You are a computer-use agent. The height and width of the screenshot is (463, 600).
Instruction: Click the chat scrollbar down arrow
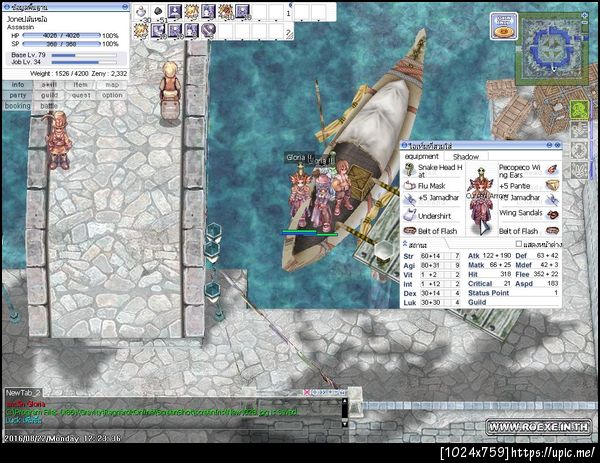344,424
